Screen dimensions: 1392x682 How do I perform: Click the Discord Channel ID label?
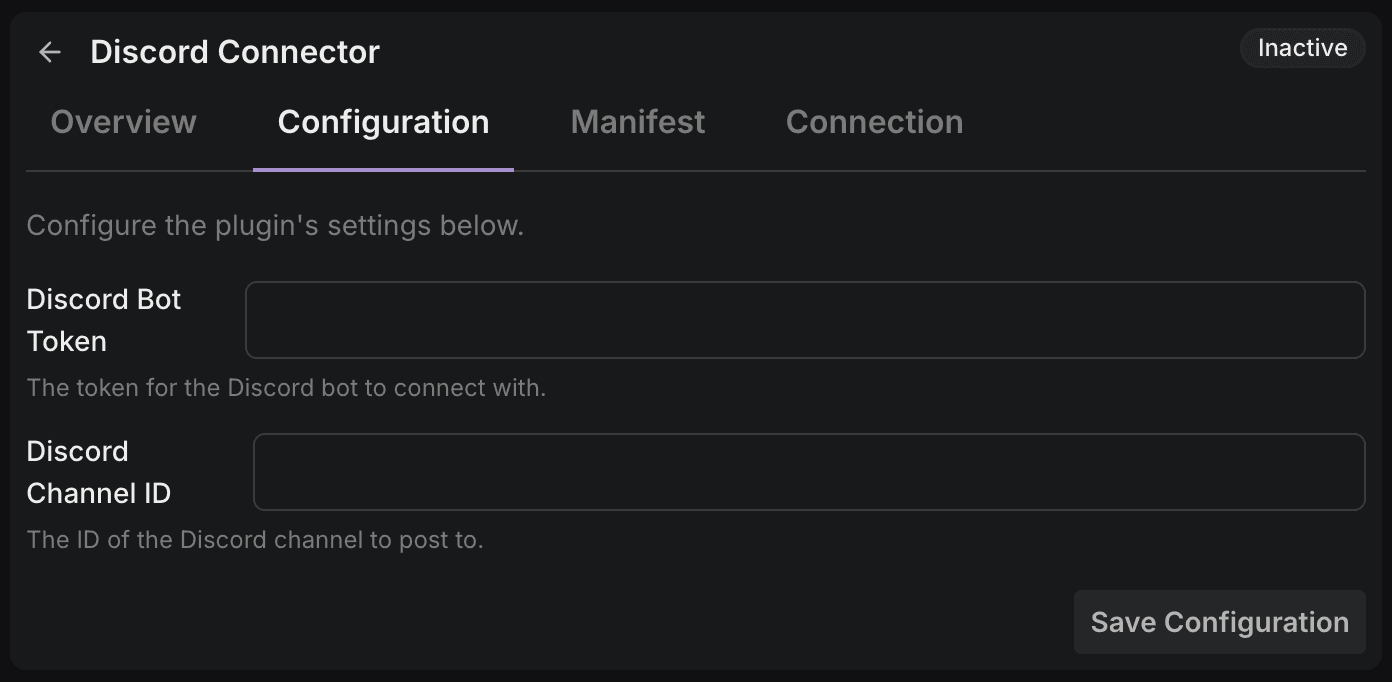[x=97, y=471]
